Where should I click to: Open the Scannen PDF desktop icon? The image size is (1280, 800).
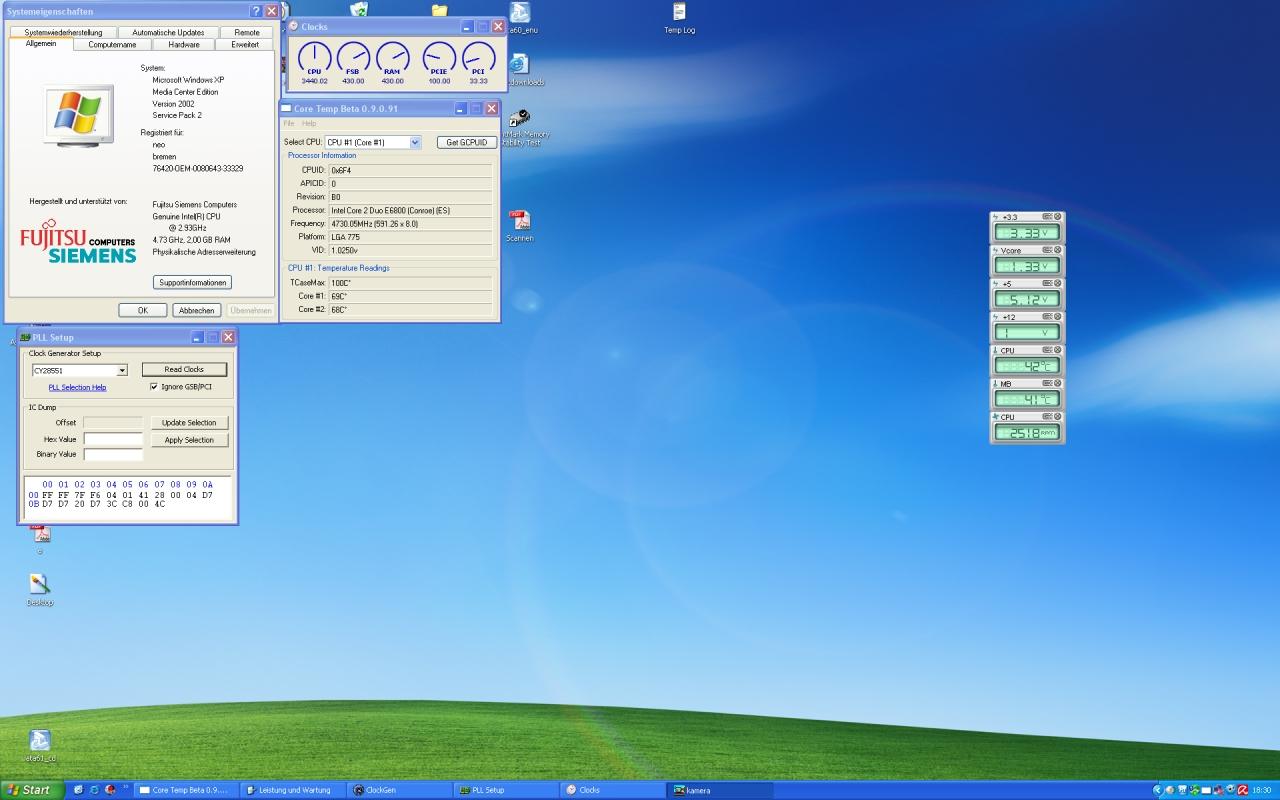coord(519,226)
